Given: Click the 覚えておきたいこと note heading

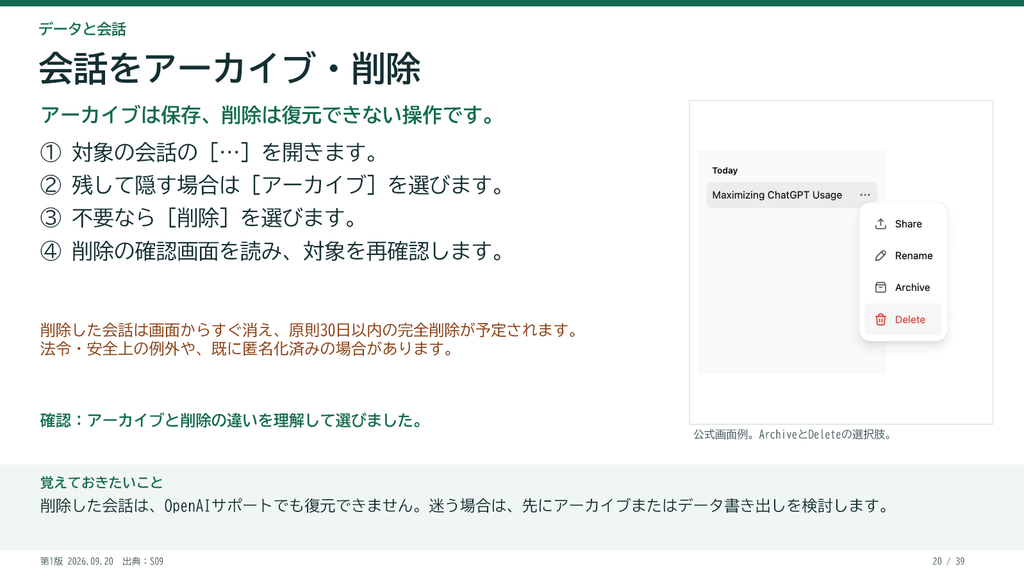Looking at the screenshot, I should [x=101, y=483].
